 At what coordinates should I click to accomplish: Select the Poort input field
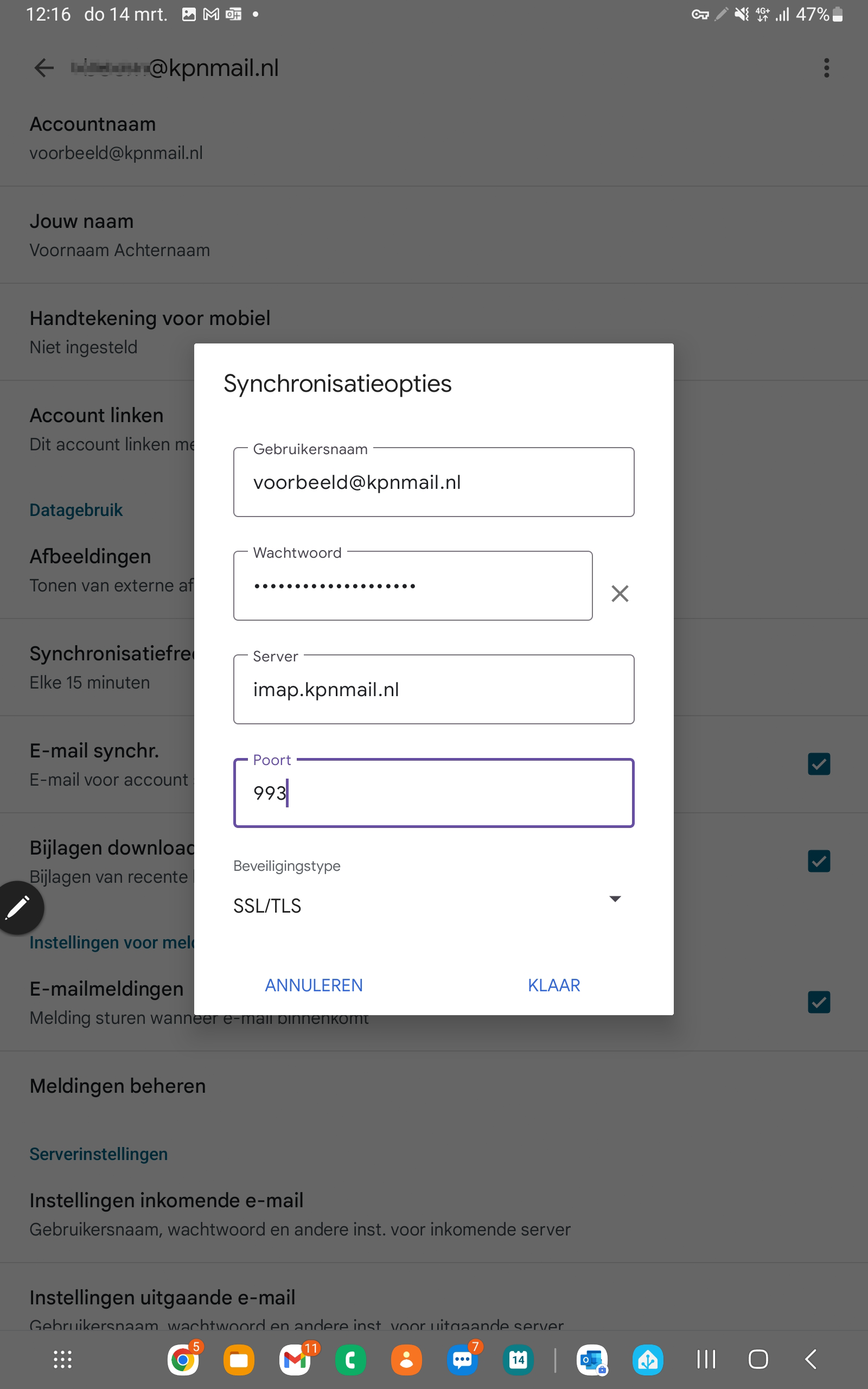(433, 793)
